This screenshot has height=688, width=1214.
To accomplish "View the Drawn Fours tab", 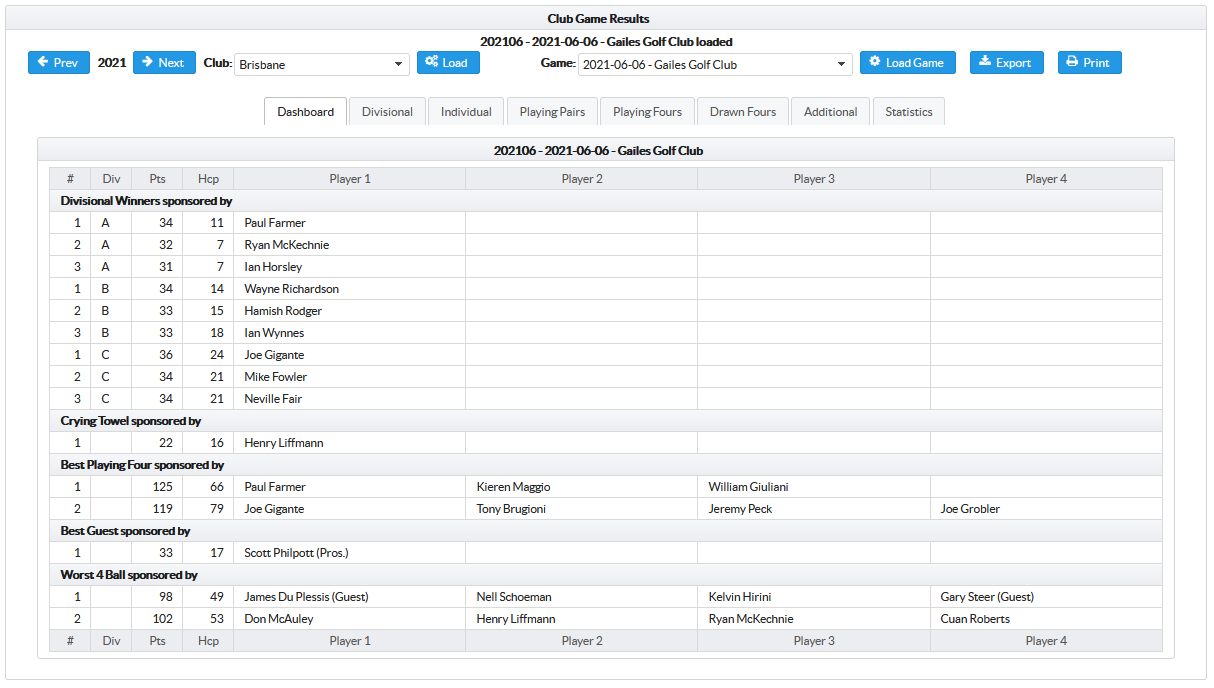I will point(743,112).
